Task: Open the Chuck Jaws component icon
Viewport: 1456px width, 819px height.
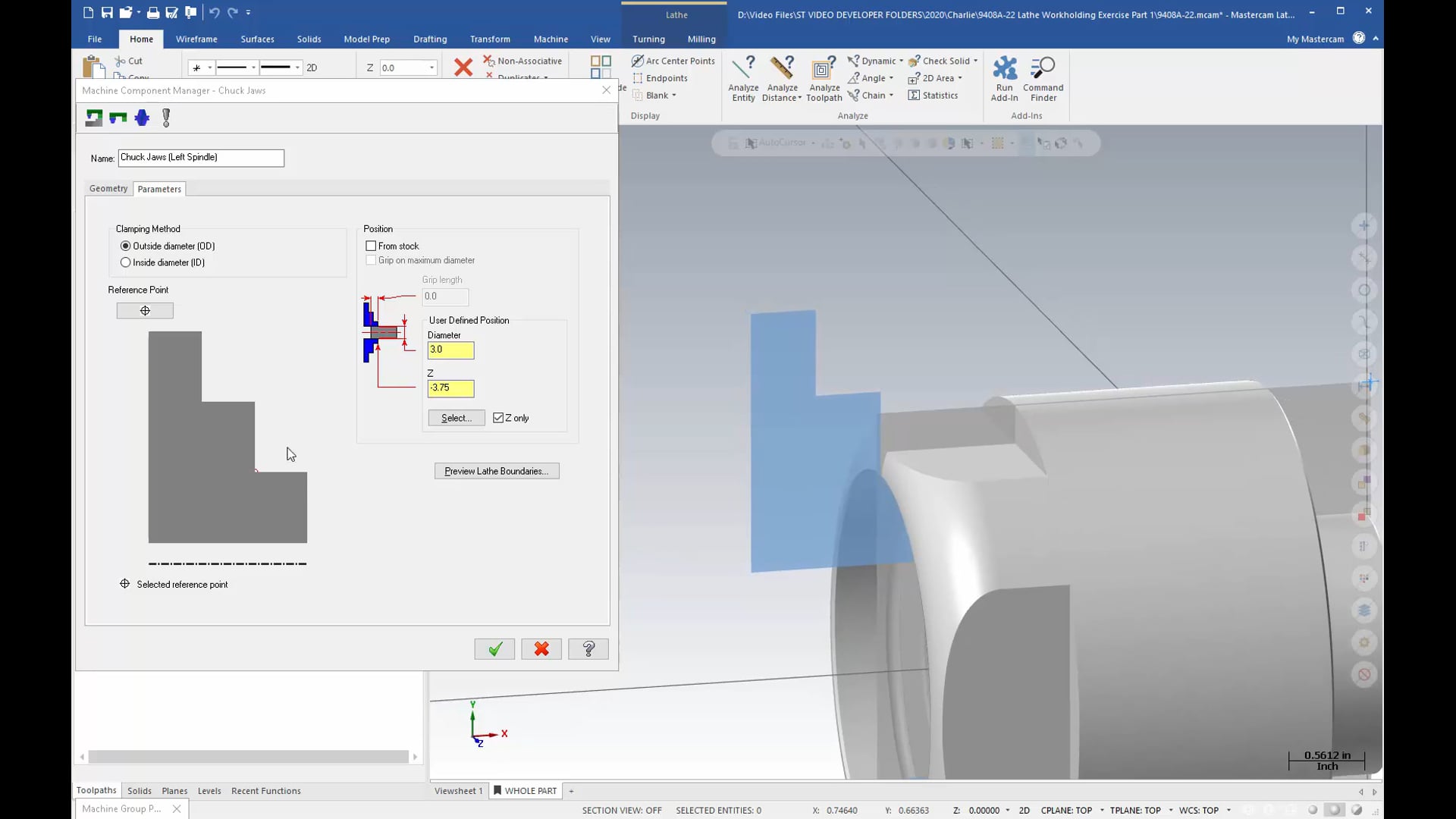Action: click(94, 118)
